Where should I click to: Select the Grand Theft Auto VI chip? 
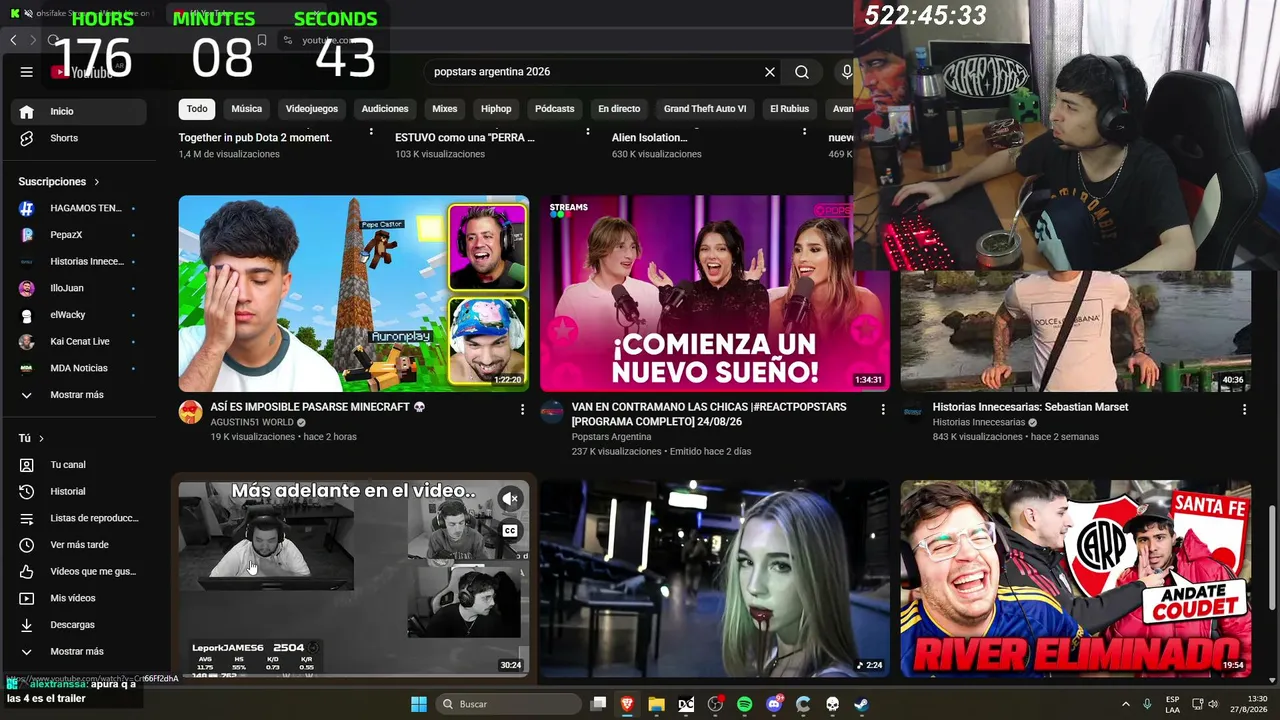pos(705,109)
